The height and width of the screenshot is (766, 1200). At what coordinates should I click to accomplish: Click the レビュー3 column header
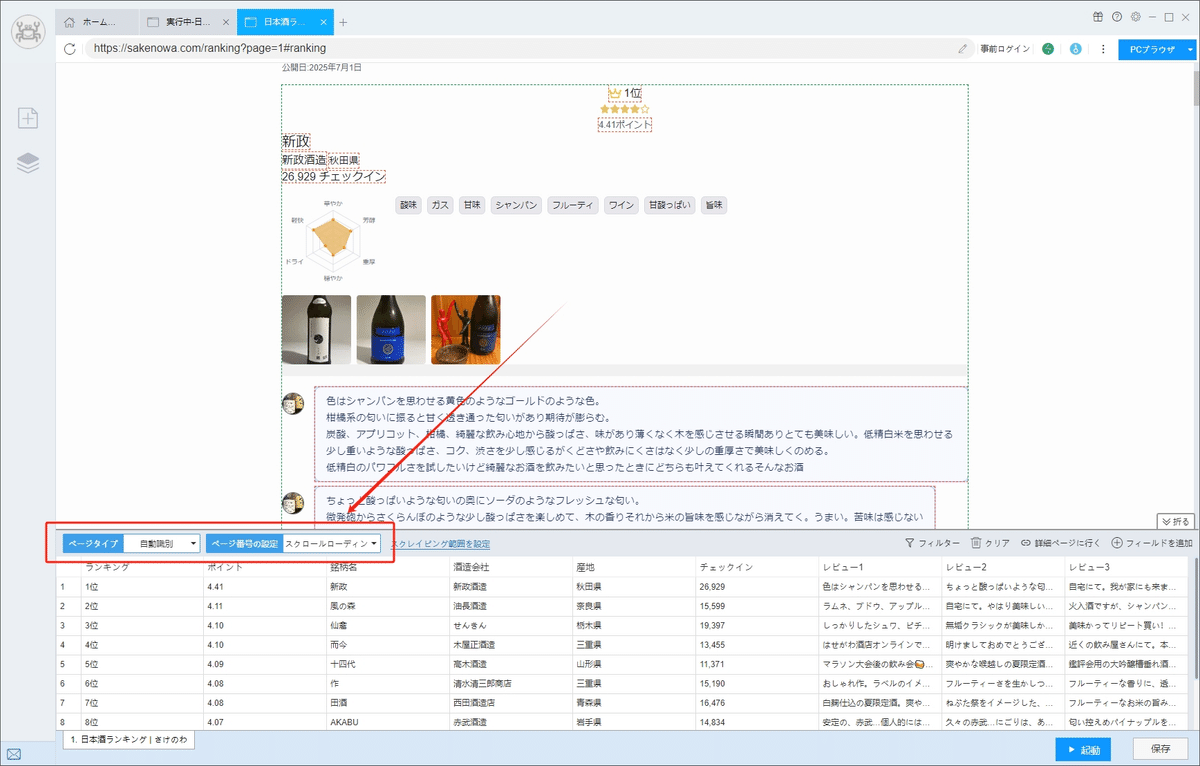[1126, 567]
